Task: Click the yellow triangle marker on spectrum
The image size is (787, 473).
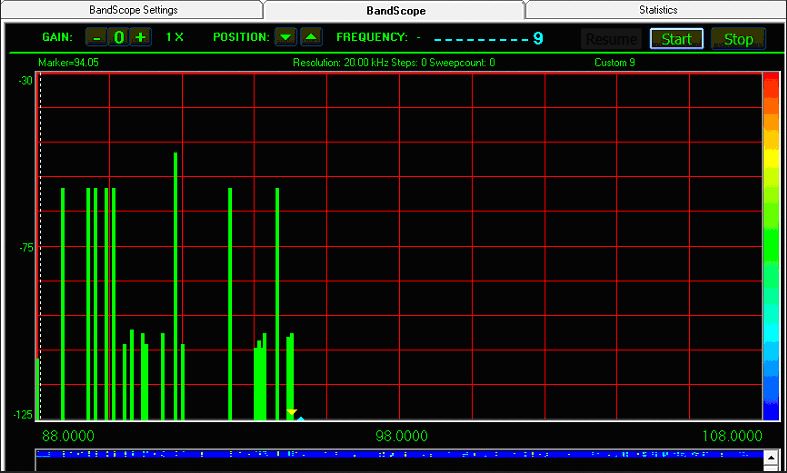Action: point(292,412)
